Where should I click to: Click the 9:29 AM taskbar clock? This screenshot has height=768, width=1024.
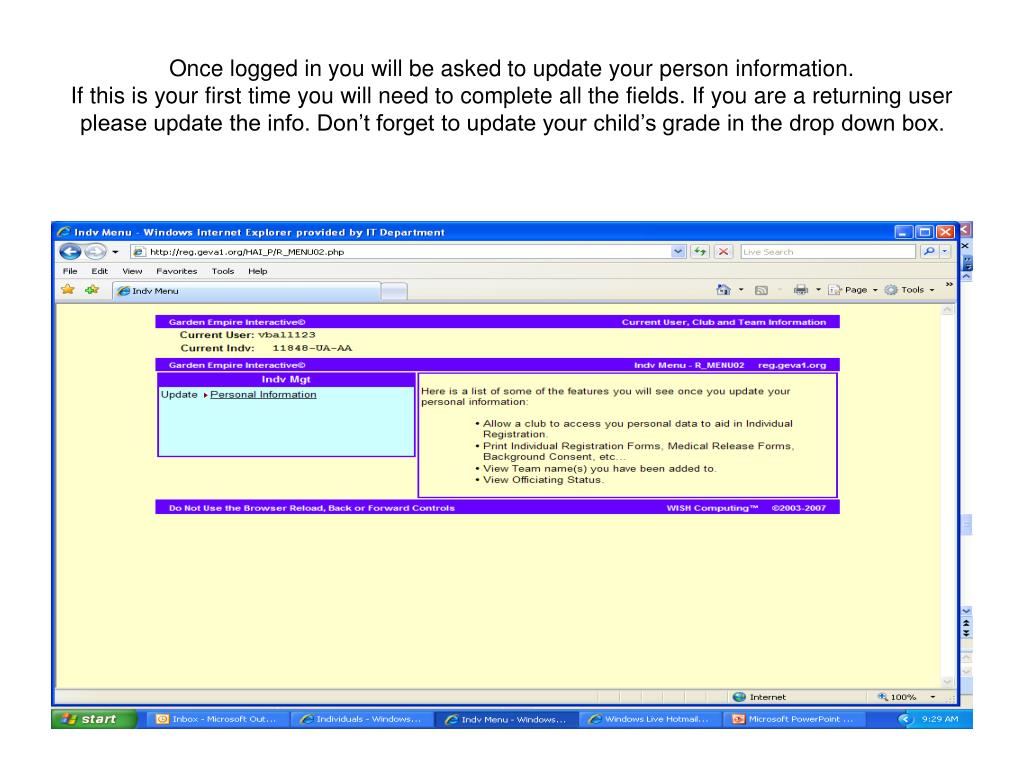click(940, 719)
